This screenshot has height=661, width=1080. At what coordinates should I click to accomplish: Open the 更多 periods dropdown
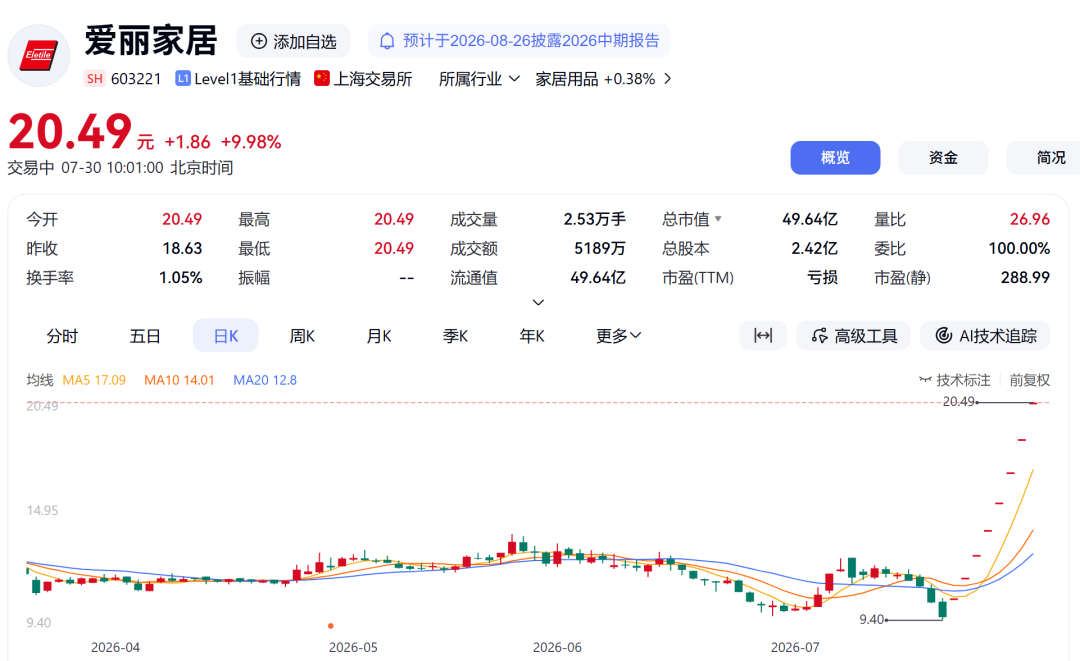tap(618, 335)
